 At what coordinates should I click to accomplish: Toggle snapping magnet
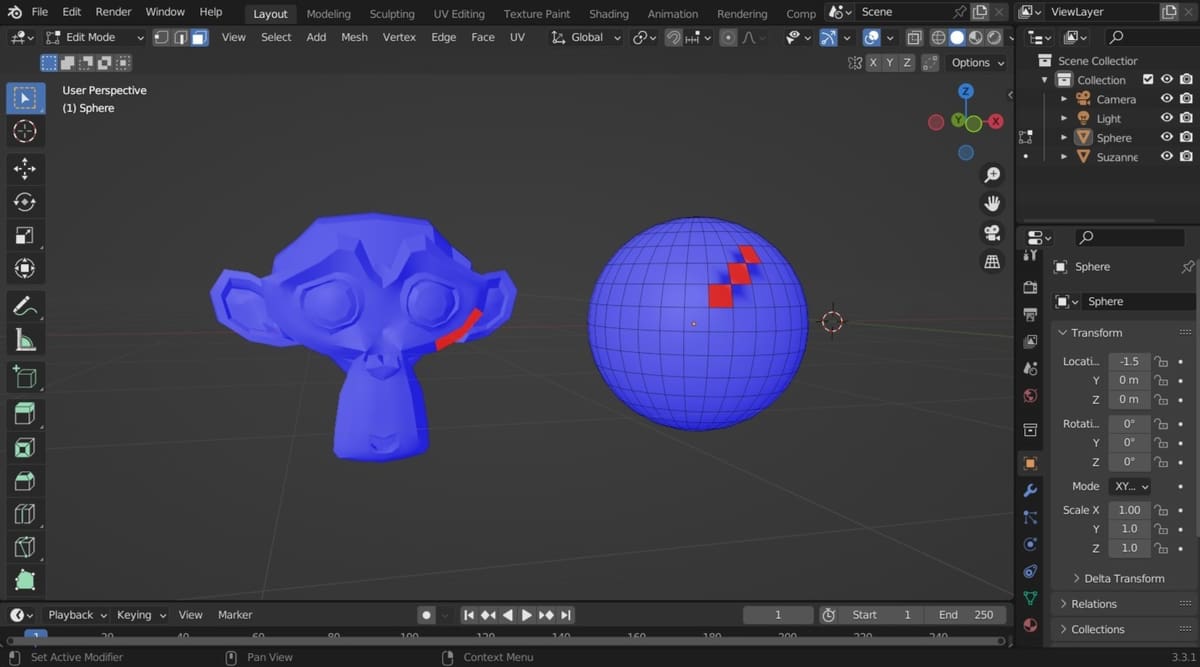[x=674, y=37]
